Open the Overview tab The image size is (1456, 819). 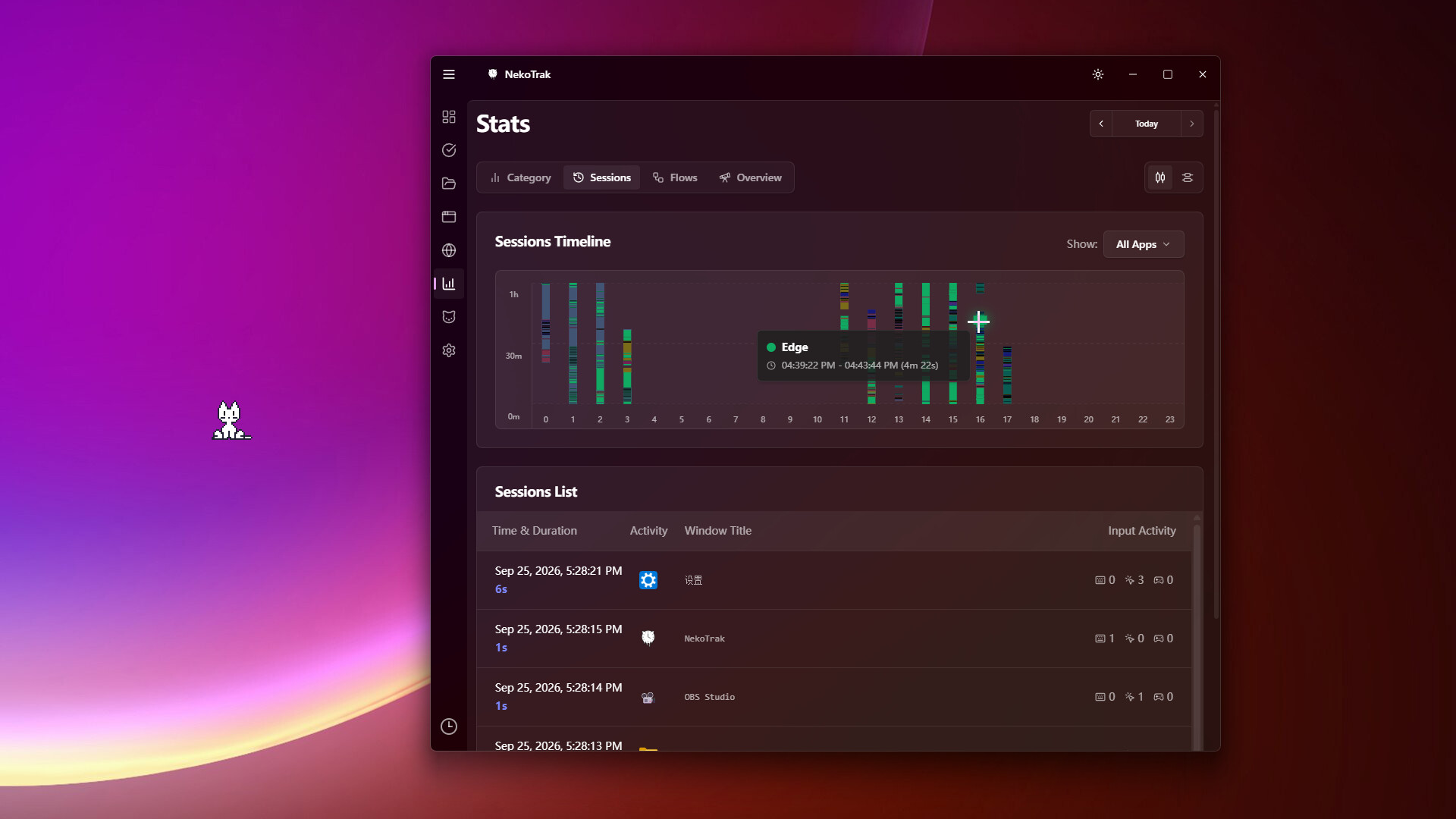[x=751, y=177]
